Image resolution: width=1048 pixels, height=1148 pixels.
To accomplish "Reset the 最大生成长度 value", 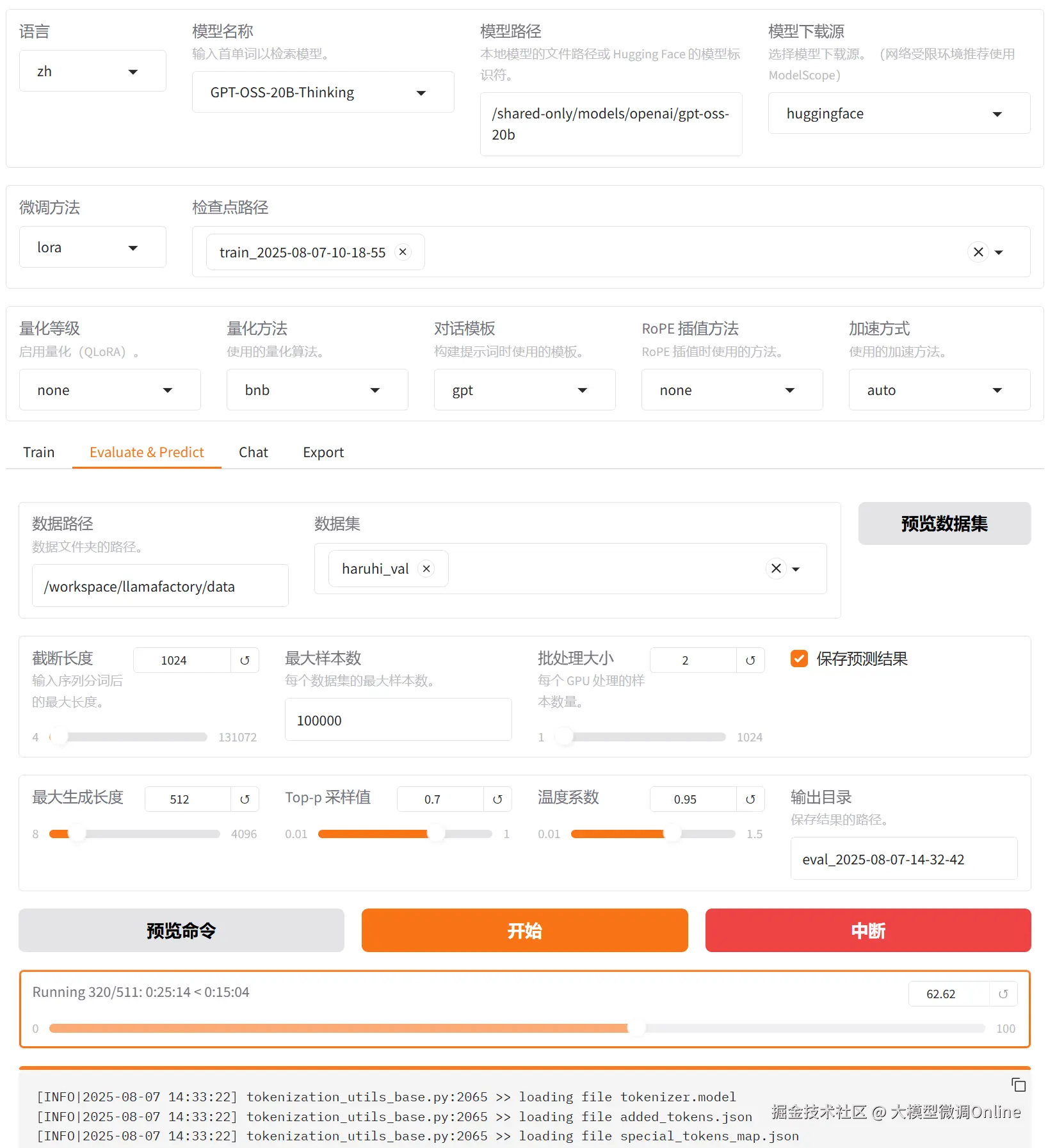I will [x=245, y=799].
